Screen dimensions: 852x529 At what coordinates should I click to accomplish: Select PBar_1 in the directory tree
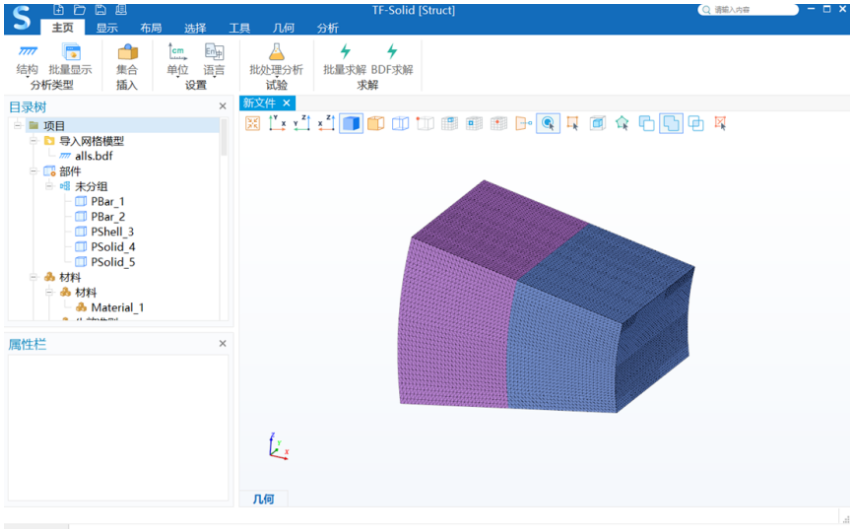pyautogui.click(x=108, y=201)
